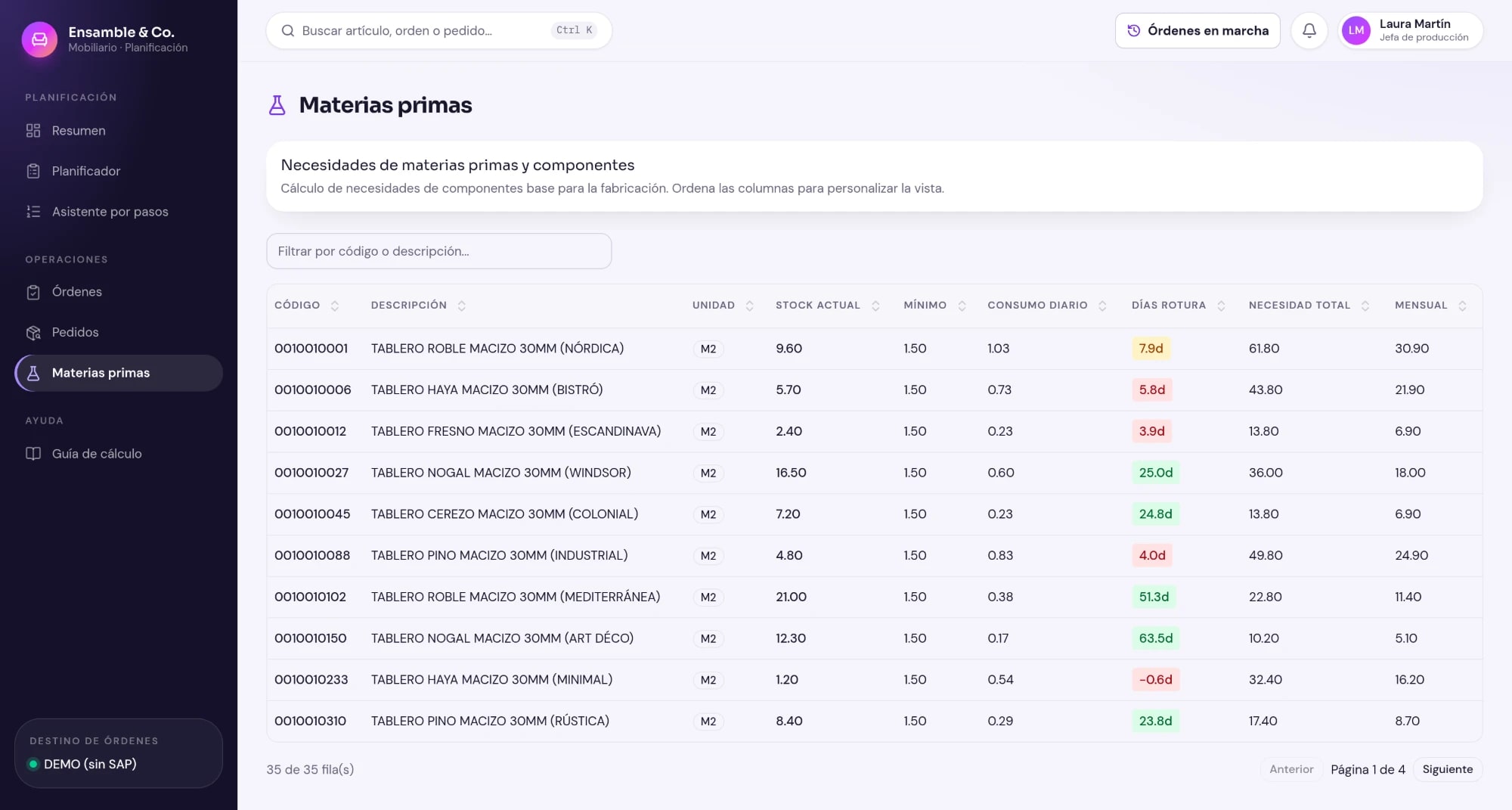
Task: Go to Planificador section
Action: (119, 171)
